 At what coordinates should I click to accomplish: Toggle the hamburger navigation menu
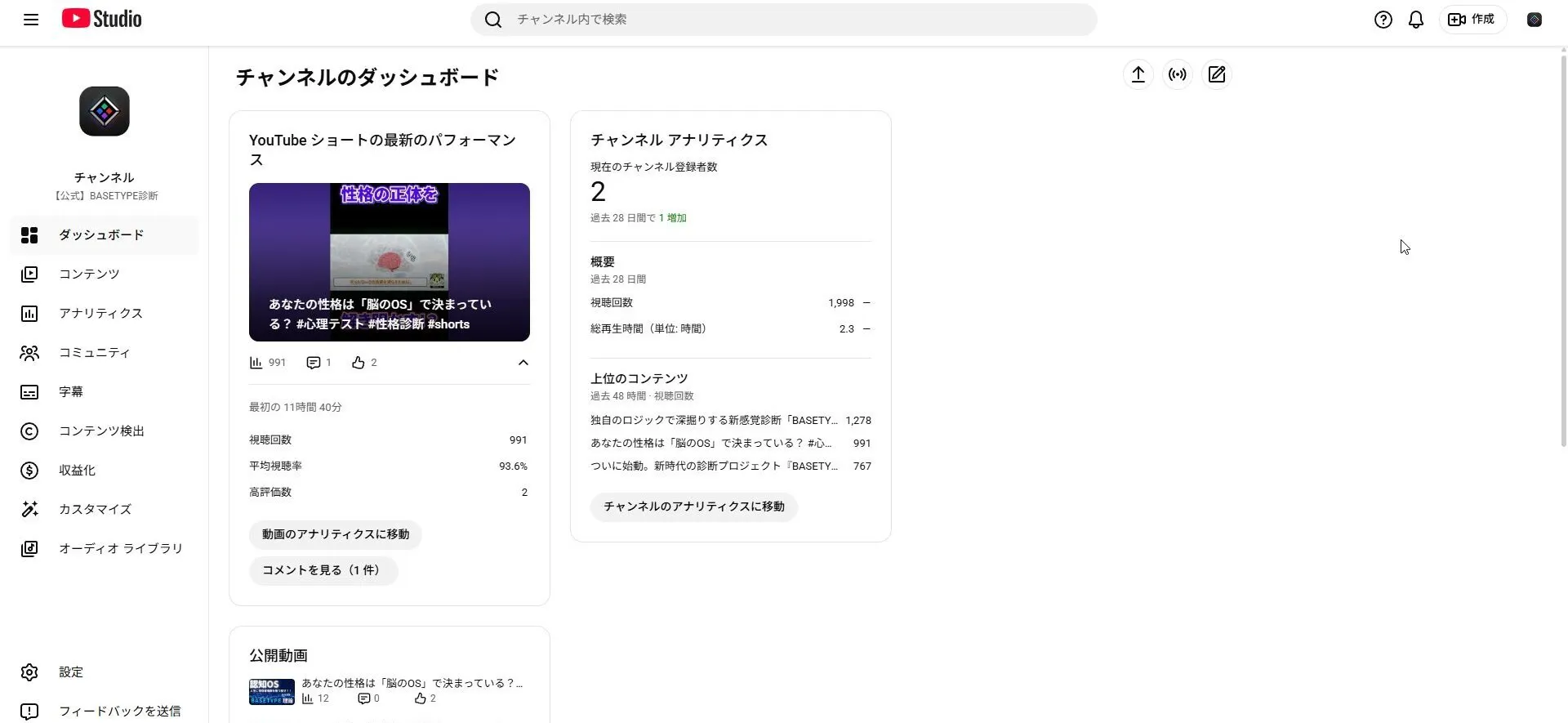coord(31,20)
